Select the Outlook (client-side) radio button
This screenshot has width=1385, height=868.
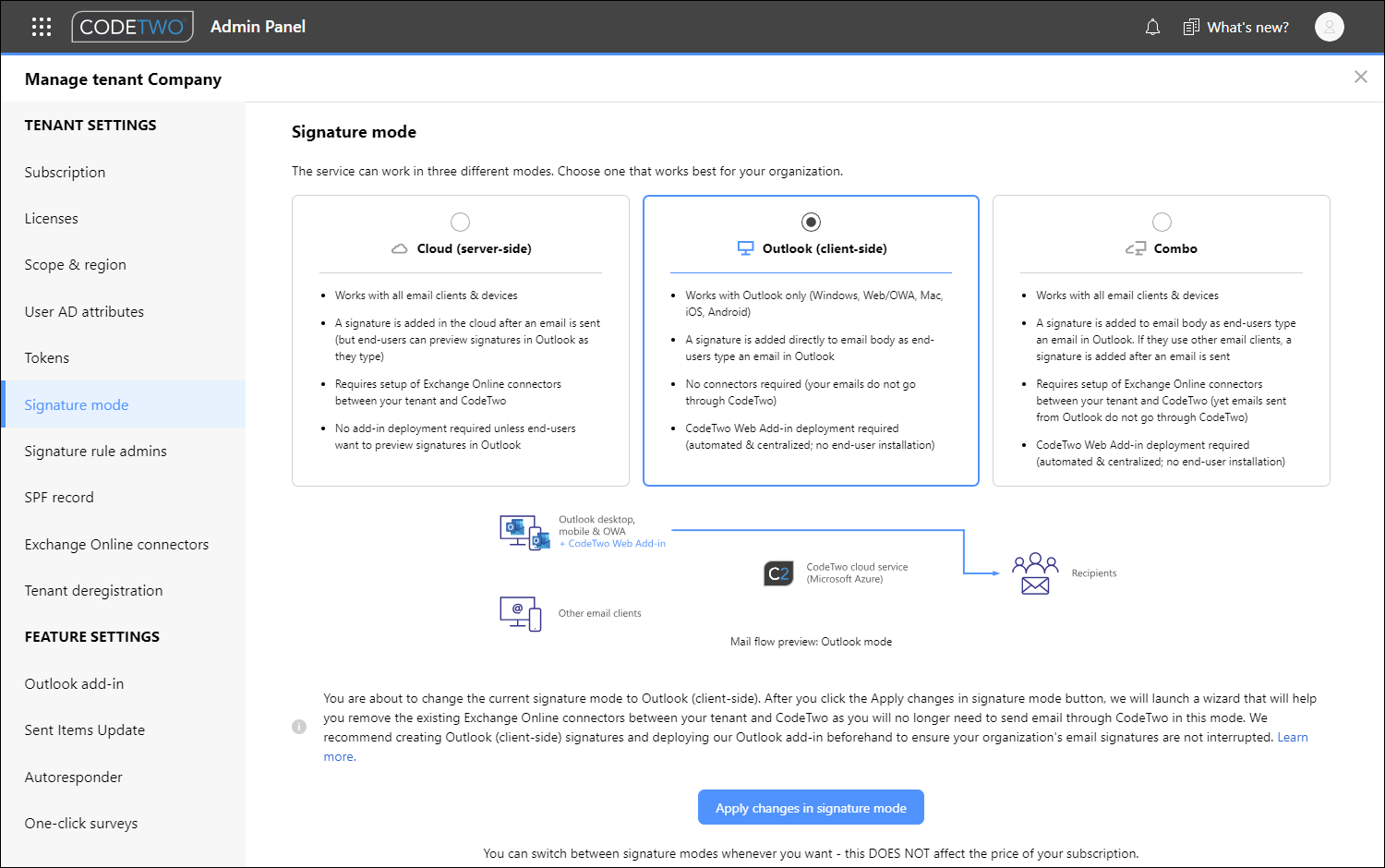811,222
